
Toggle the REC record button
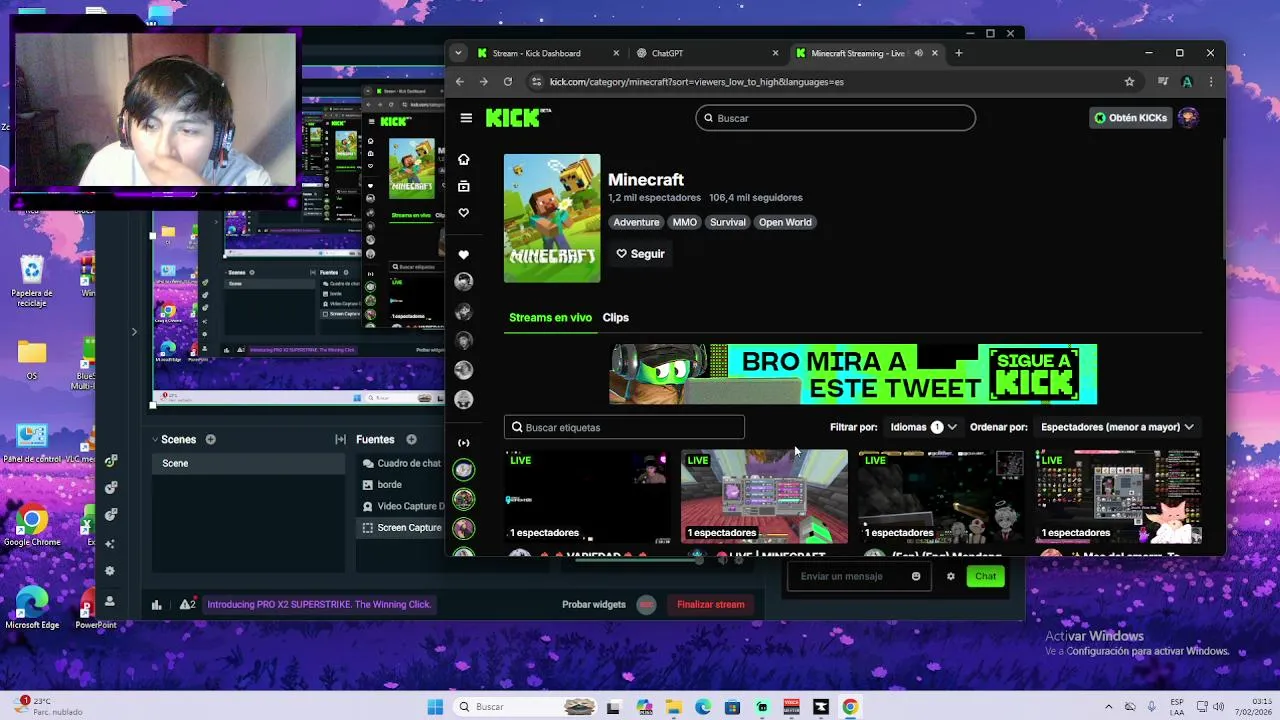point(646,604)
